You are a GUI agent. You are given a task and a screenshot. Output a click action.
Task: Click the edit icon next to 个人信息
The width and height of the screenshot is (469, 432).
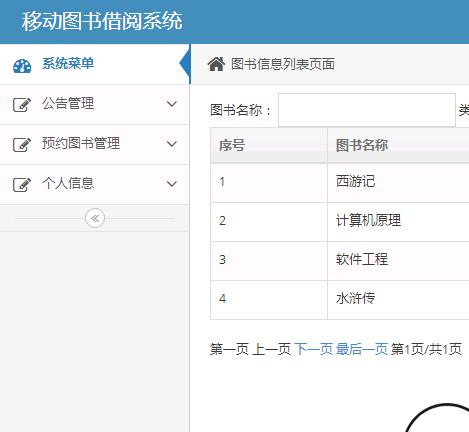22,184
